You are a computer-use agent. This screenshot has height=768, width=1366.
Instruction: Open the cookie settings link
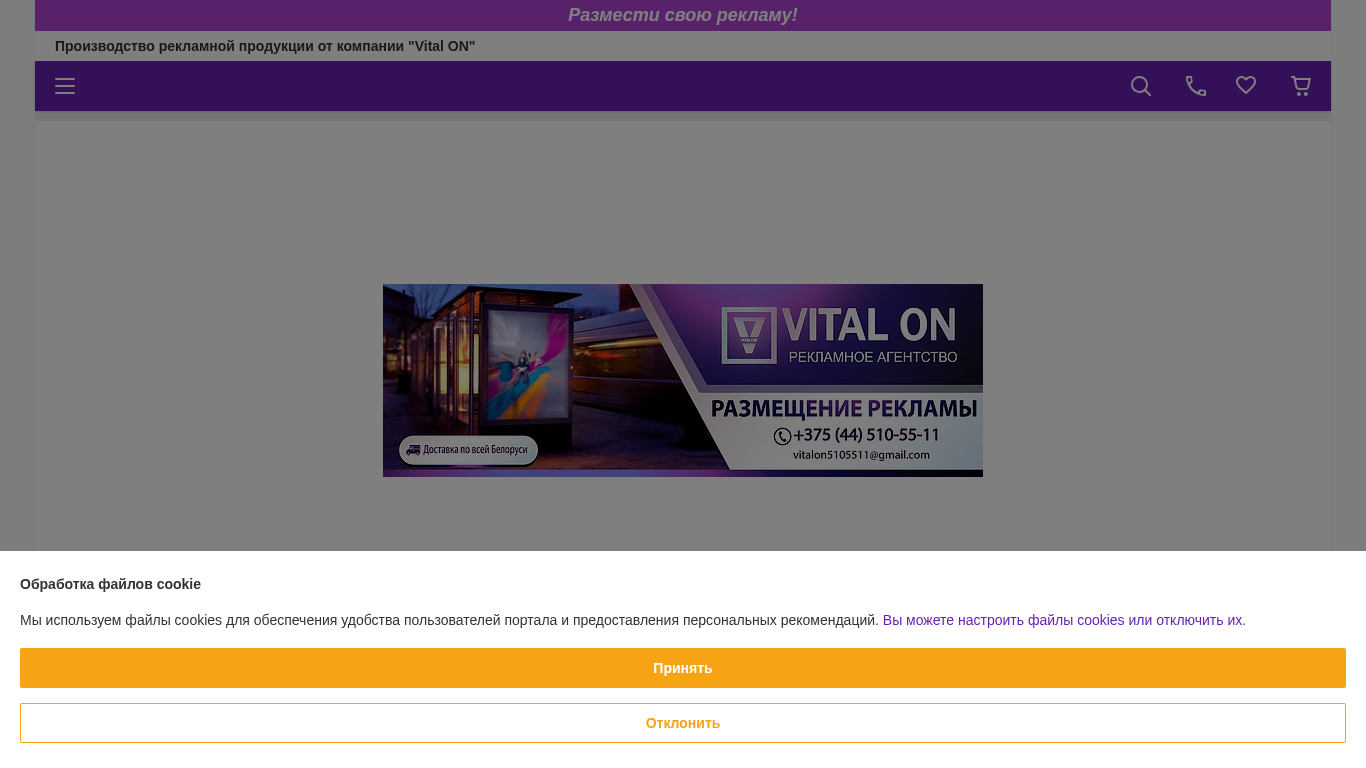(x=1064, y=620)
